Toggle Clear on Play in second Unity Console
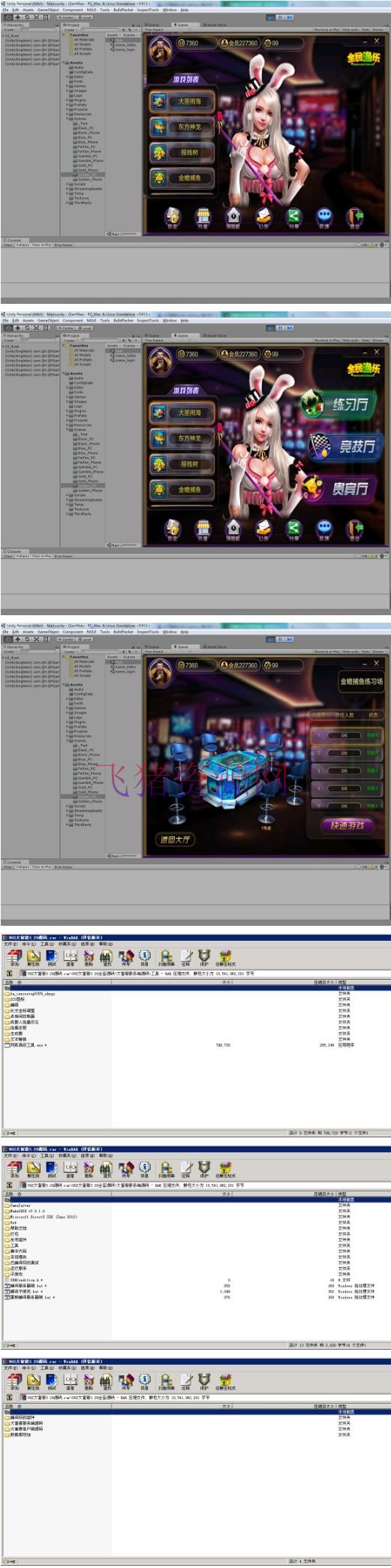 pyautogui.click(x=41, y=556)
